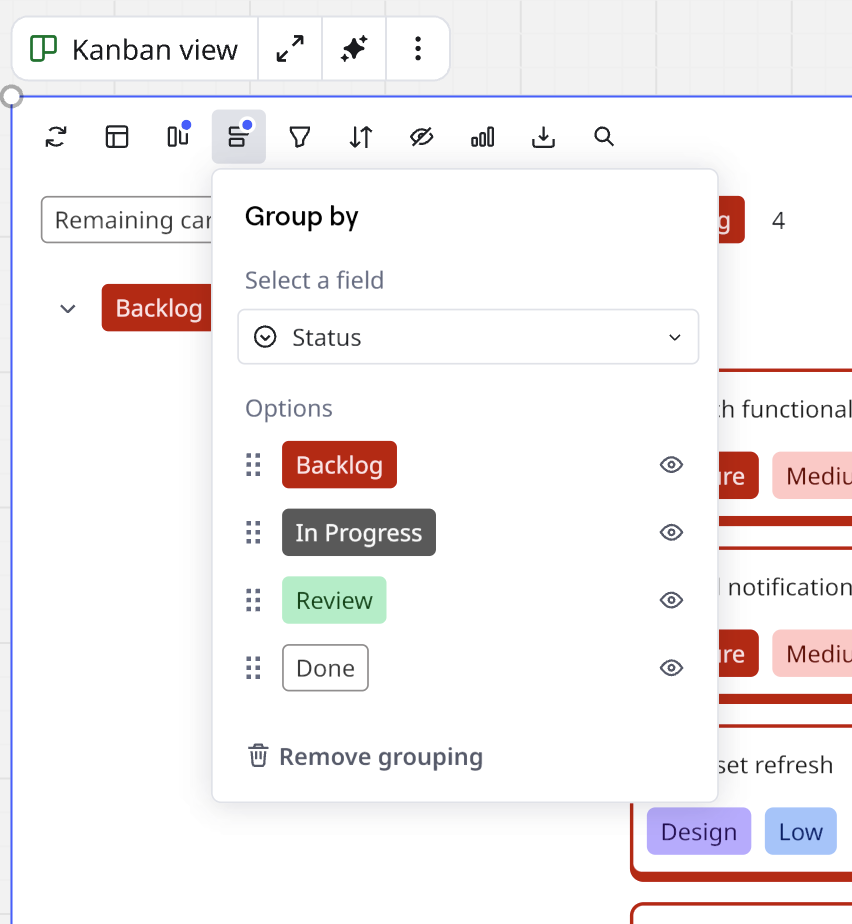Click the download export icon
Viewport: 852px width, 924px height.
pyautogui.click(x=543, y=137)
